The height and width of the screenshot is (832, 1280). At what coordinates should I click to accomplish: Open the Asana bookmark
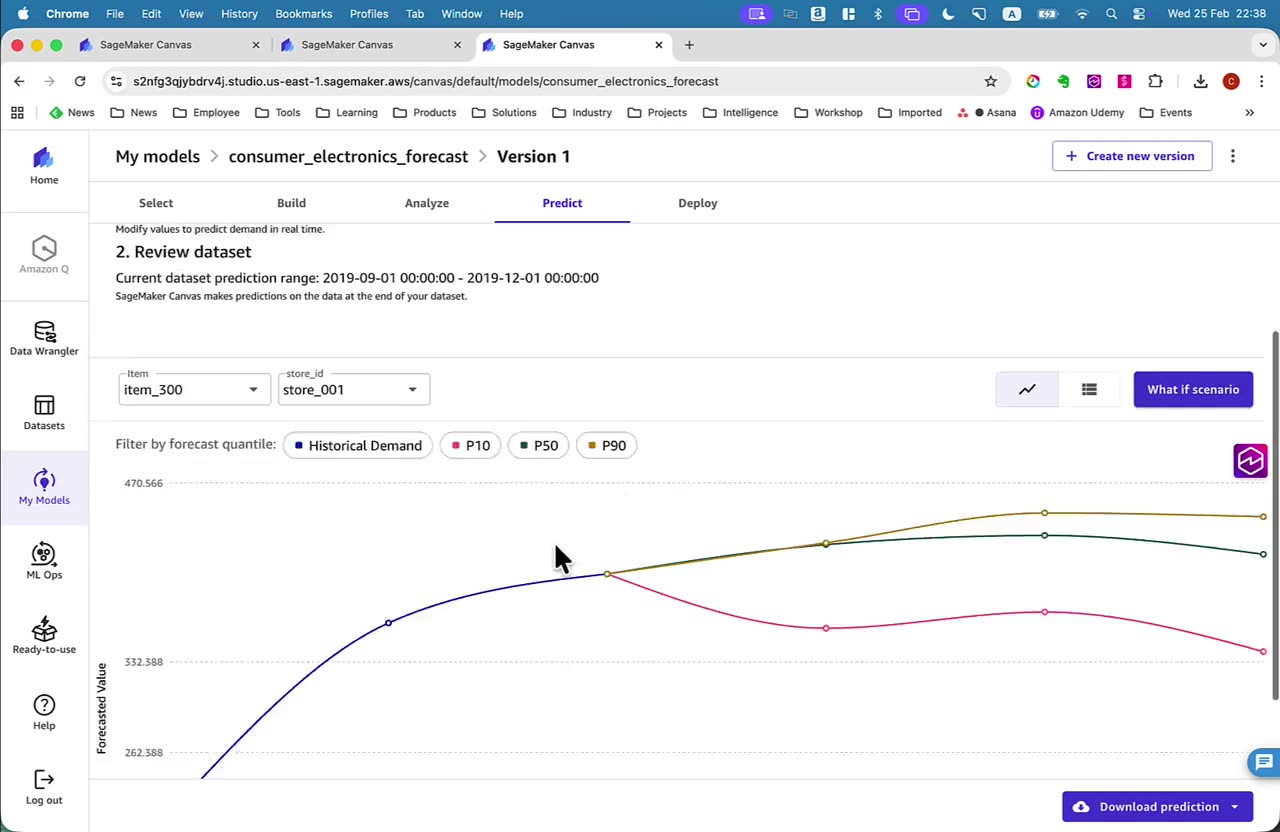986,112
